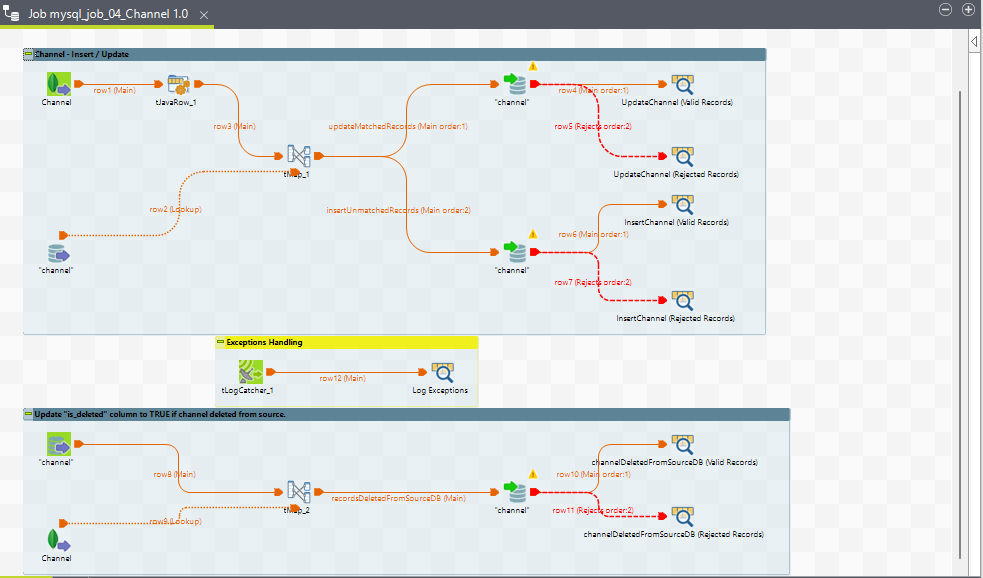Click the top-left Channel MongoDB input icon
Image resolution: width=983 pixels, height=578 pixels.
[57, 85]
